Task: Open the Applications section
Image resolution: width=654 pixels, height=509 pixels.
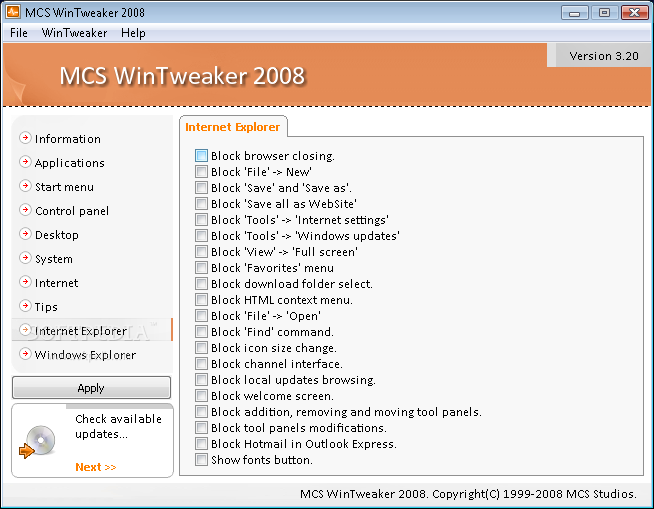Action: [x=70, y=163]
